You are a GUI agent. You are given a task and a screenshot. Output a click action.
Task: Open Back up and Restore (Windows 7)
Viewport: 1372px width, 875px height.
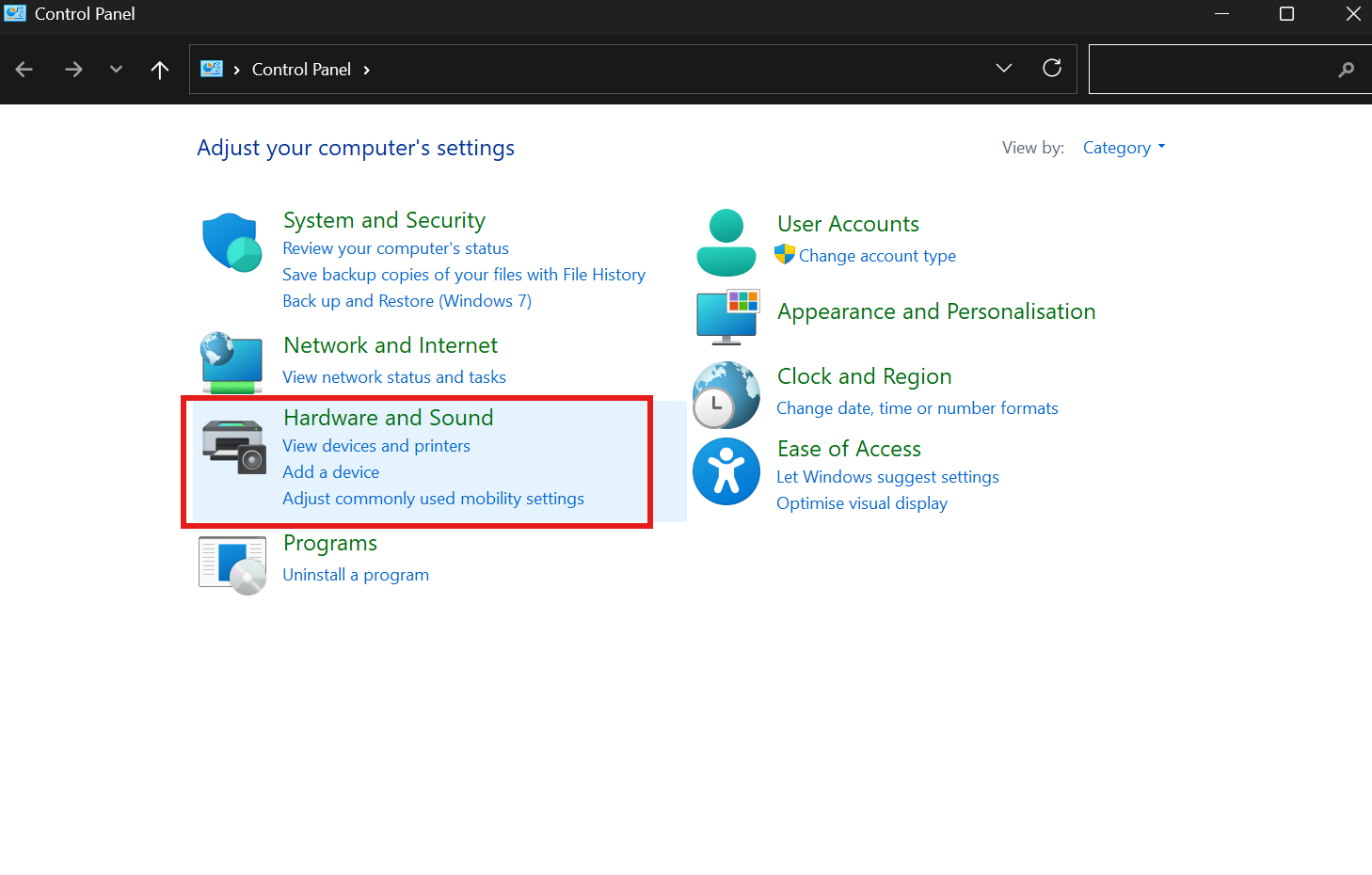[x=407, y=301]
